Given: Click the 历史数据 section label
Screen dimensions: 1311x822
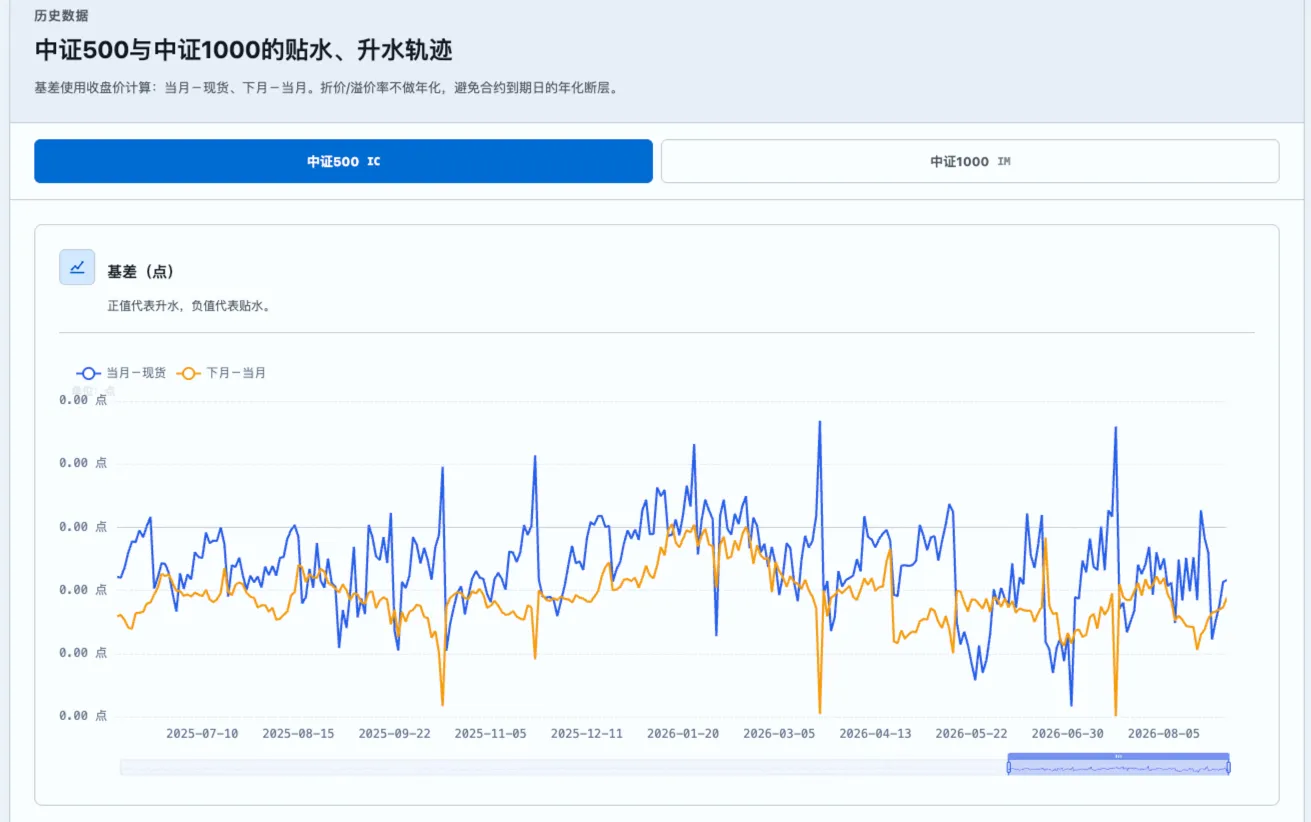Looking at the screenshot, I should coord(59,15).
